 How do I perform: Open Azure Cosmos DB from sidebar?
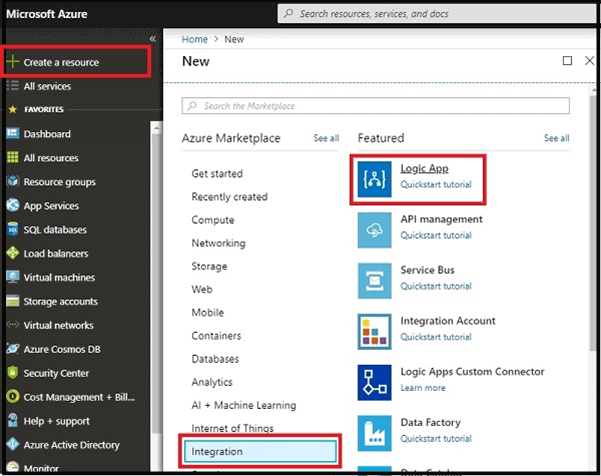[62, 349]
